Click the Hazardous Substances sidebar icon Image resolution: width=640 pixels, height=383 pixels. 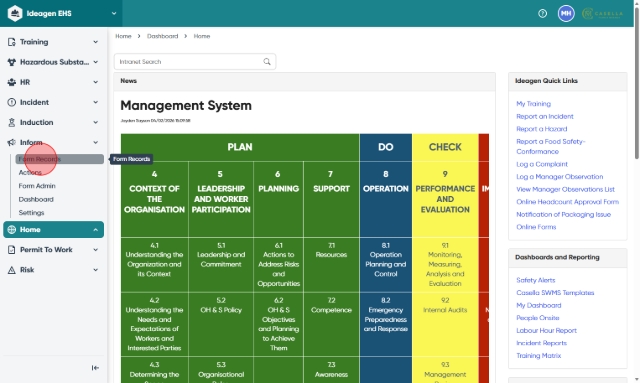click(x=11, y=62)
